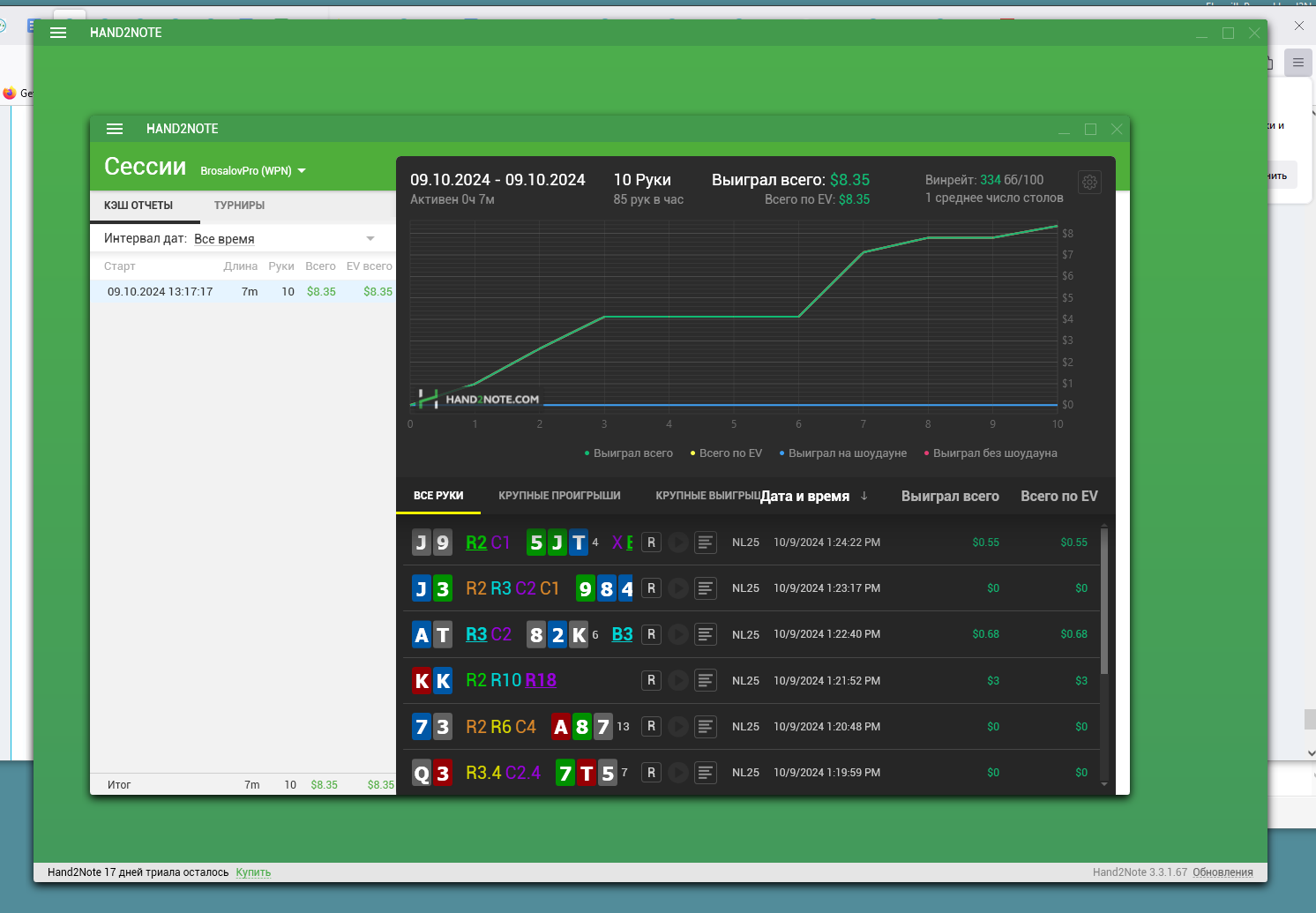Screen dimensions: 1316x913
Task: Click the Выиграл всего: $8.35 summary
Action: 791,180
